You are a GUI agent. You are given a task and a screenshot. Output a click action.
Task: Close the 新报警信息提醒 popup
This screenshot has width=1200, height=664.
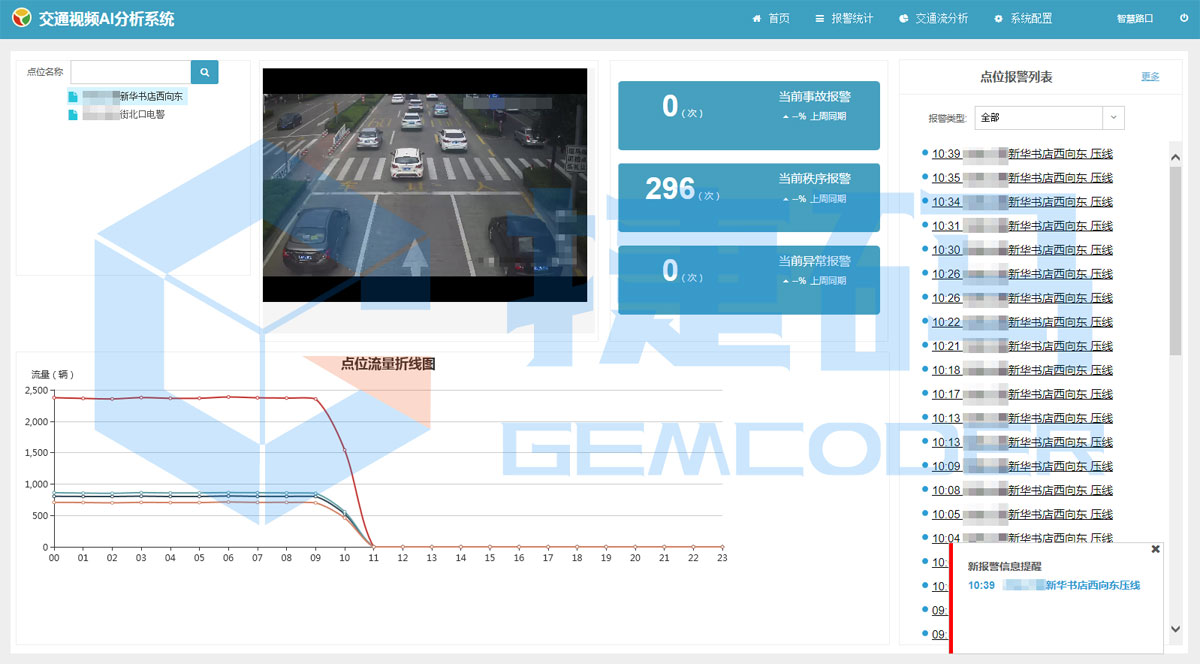tap(1156, 549)
